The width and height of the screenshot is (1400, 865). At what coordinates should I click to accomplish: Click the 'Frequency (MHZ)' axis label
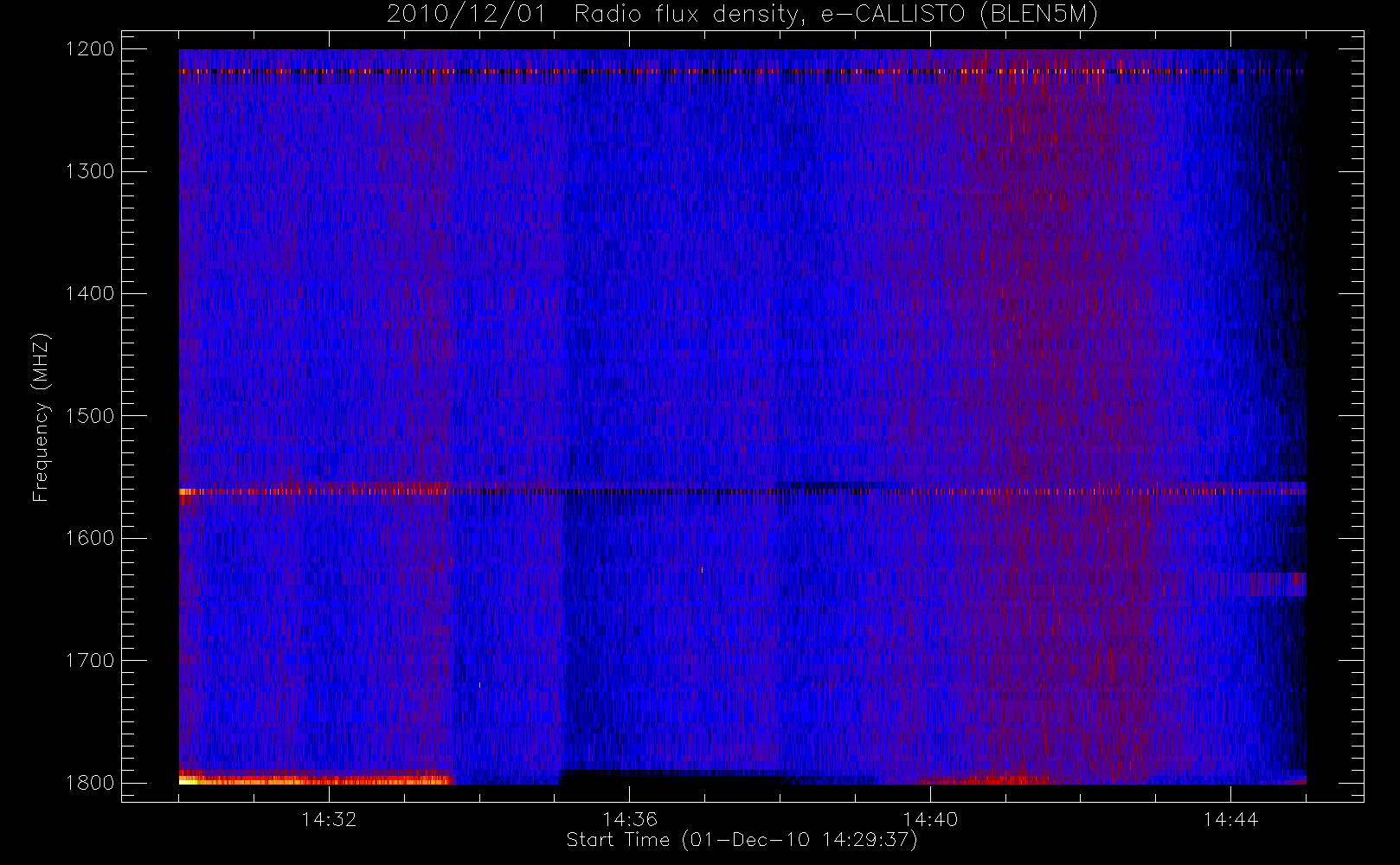click(x=41, y=417)
